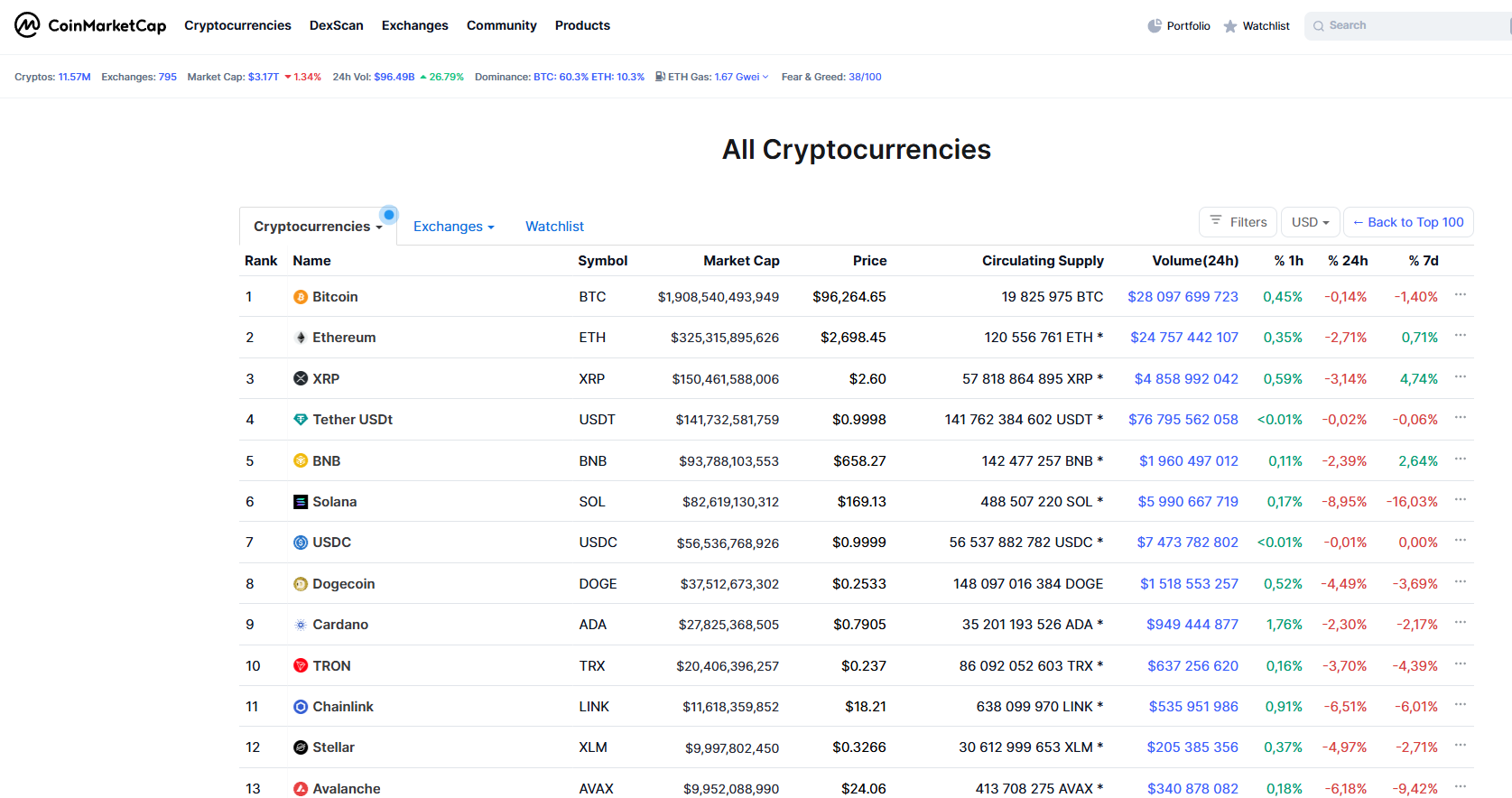Click the 24h Vol $96.49B value

394,77
